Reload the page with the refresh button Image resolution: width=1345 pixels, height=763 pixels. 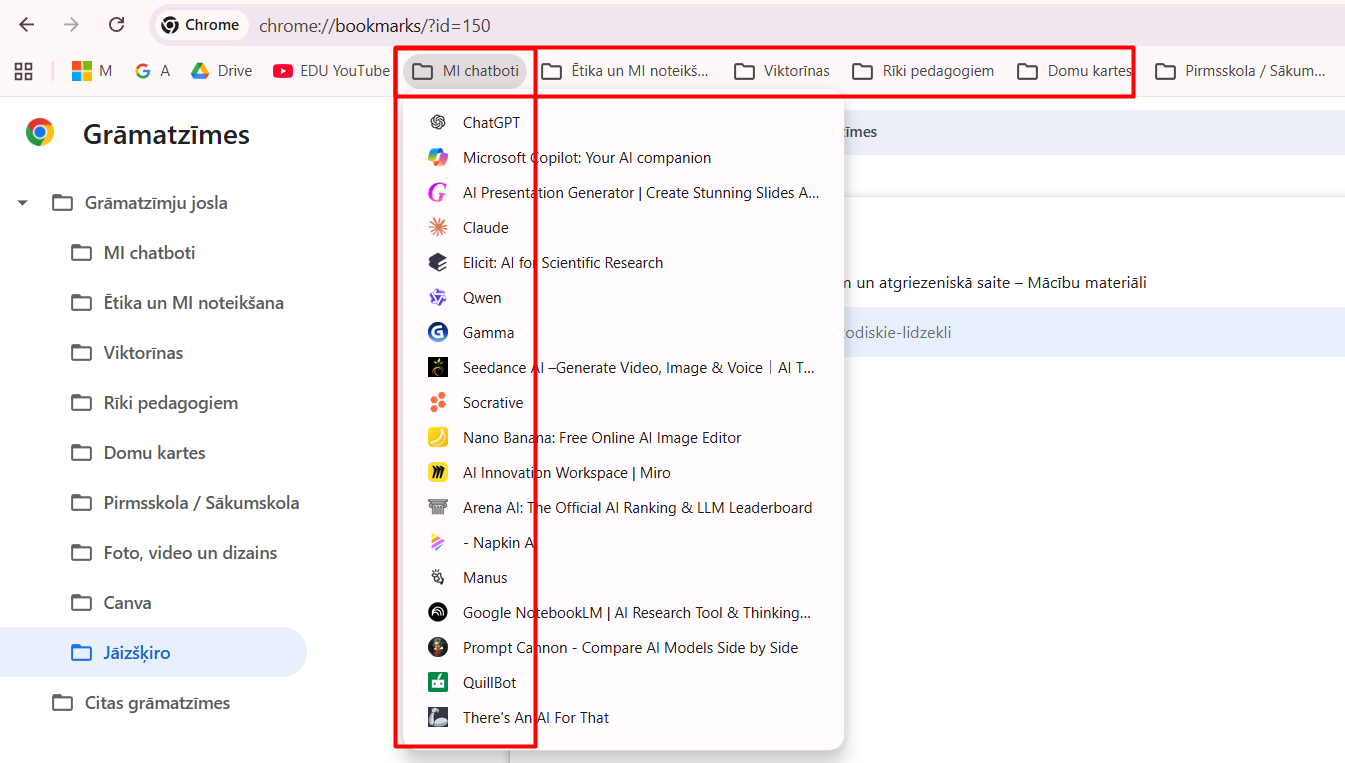[x=116, y=25]
